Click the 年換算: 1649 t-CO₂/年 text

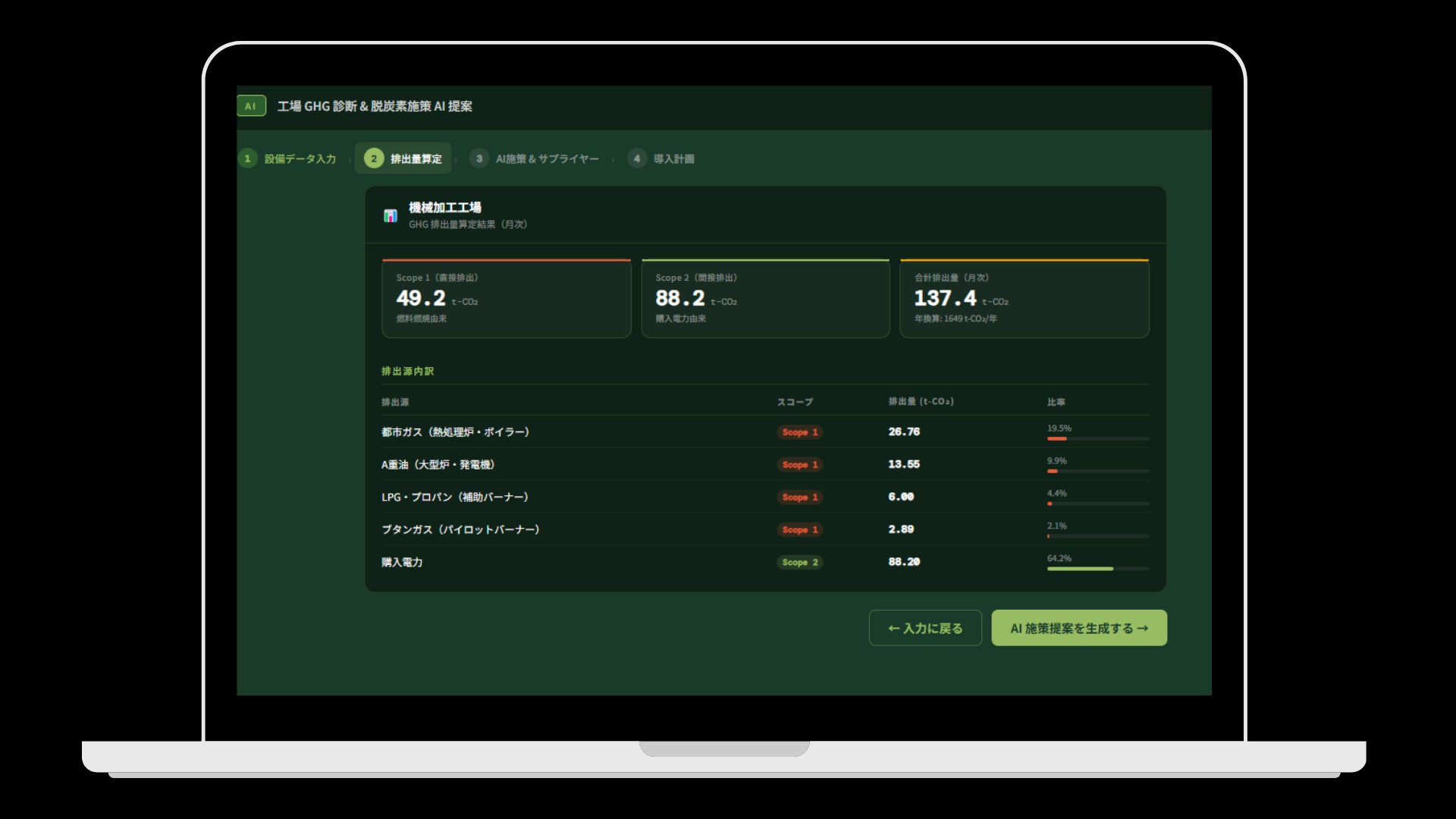tap(955, 318)
